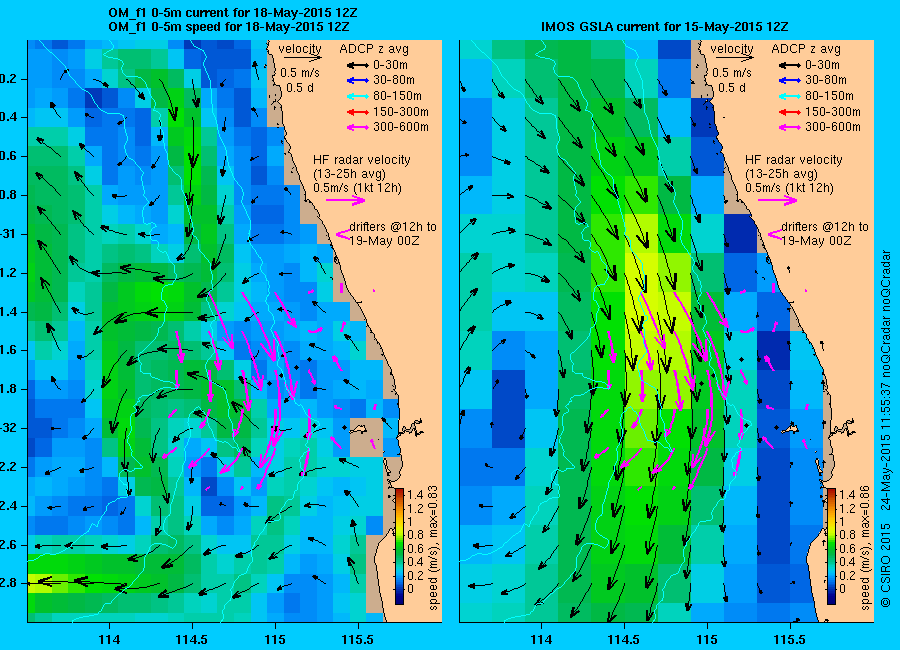This screenshot has width=900, height=650.
Task: Click the red 150-300m arrow in right legend
Action: point(790,112)
